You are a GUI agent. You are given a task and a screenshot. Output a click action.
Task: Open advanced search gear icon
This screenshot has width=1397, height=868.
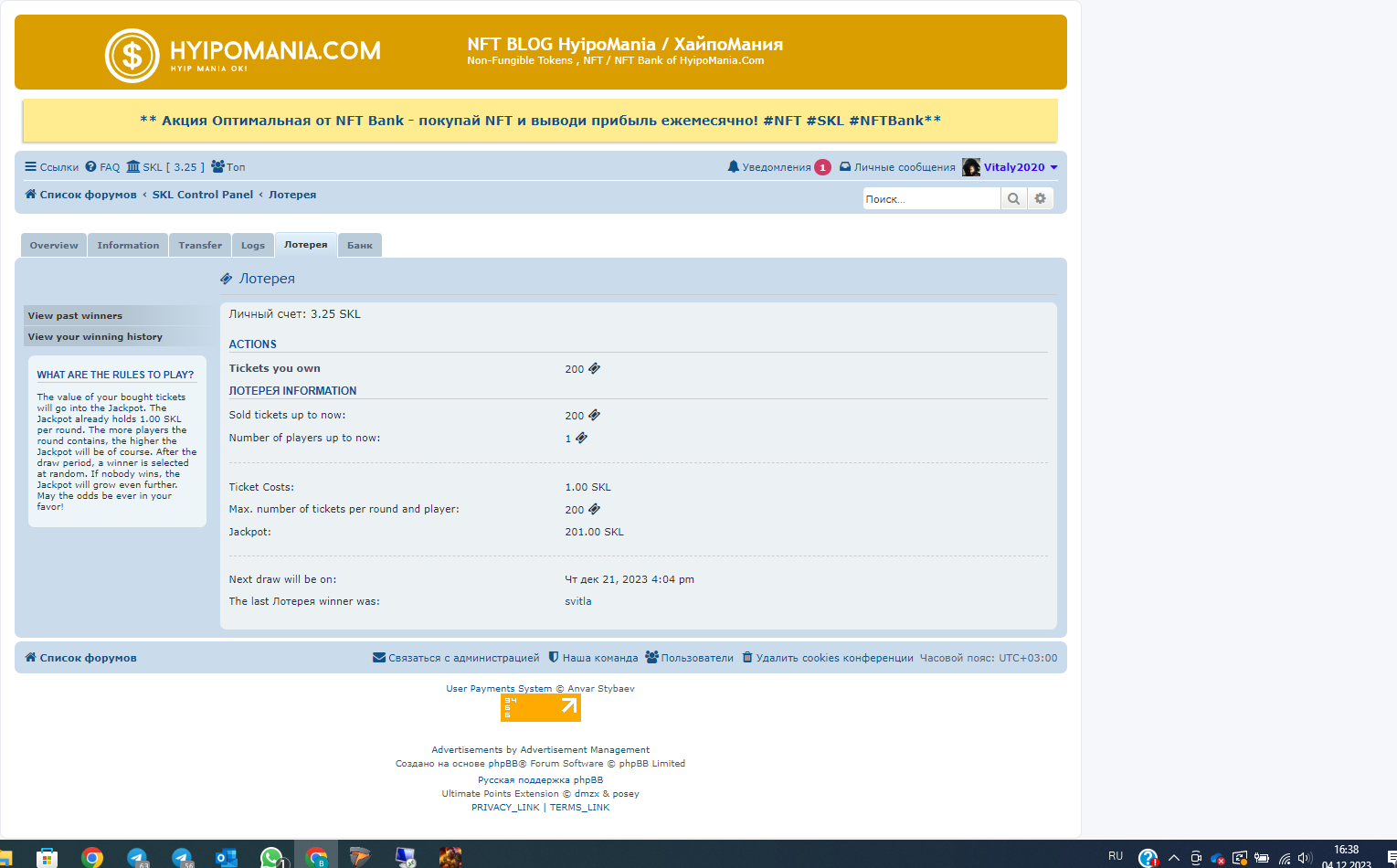1040,199
